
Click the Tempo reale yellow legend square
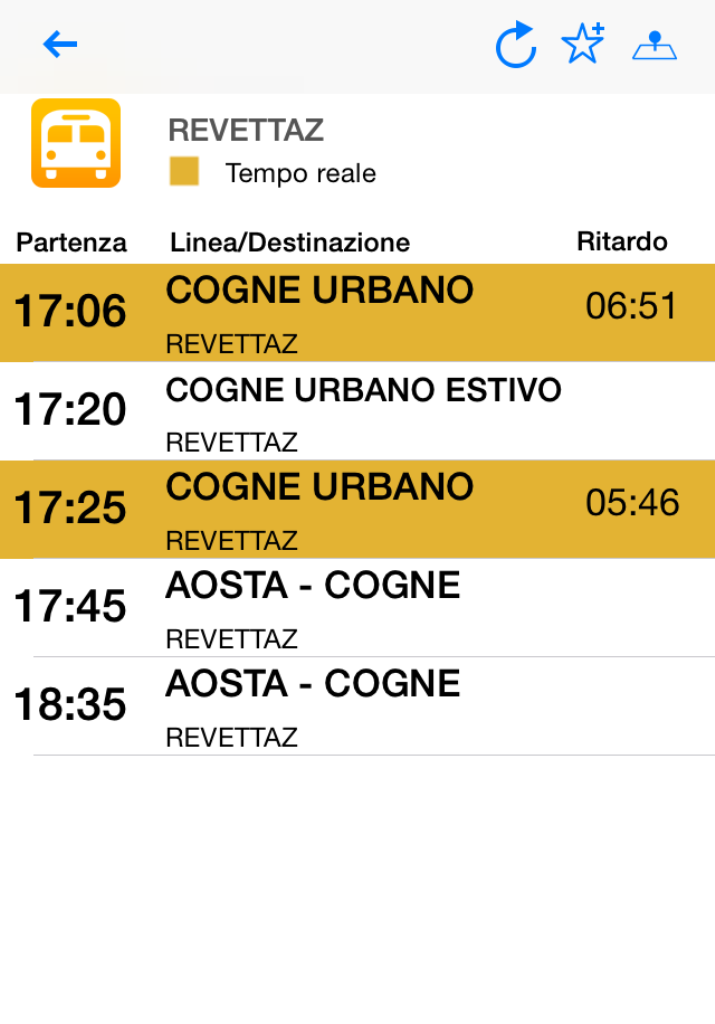(x=184, y=172)
